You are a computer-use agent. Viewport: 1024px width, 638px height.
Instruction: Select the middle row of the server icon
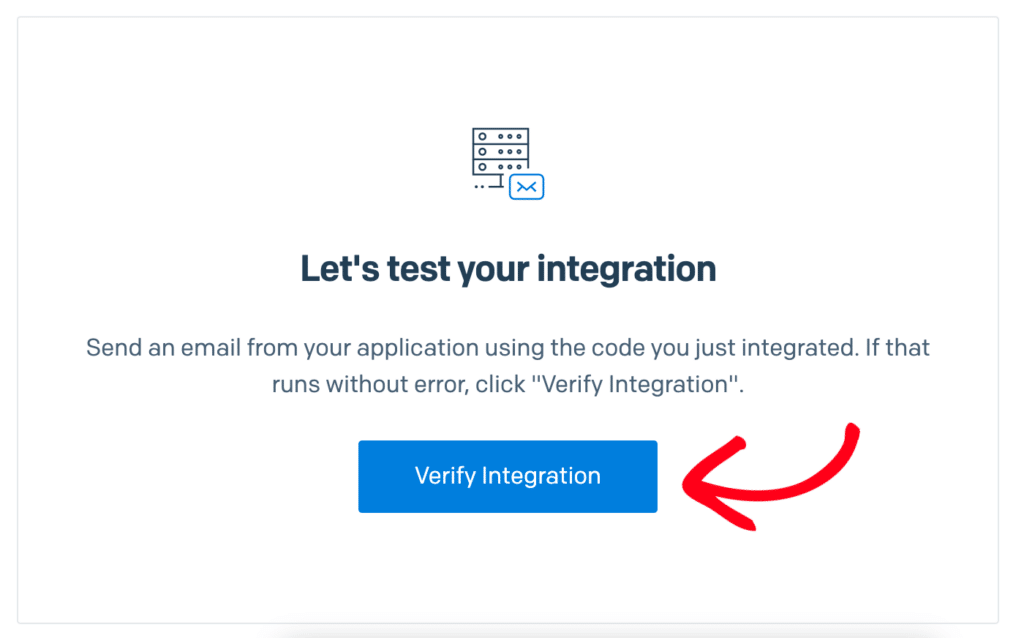[x=500, y=152]
